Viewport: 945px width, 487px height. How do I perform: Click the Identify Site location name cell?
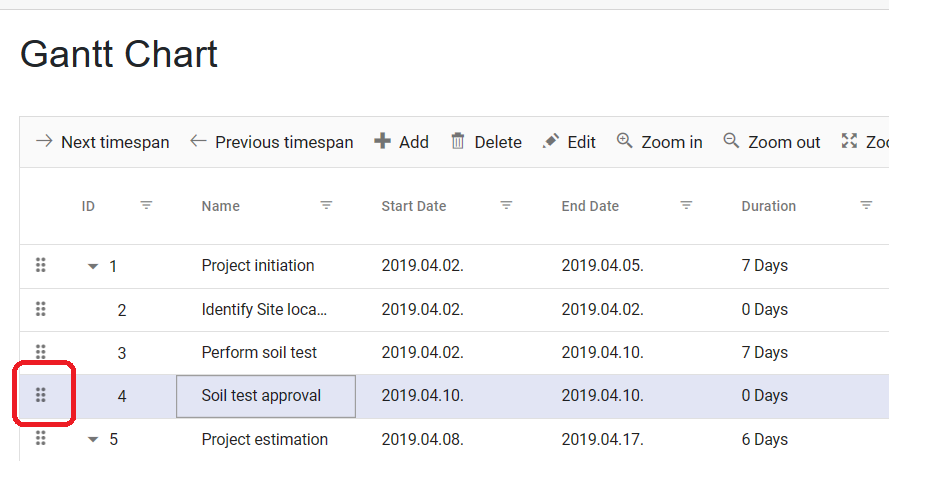tap(264, 310)
